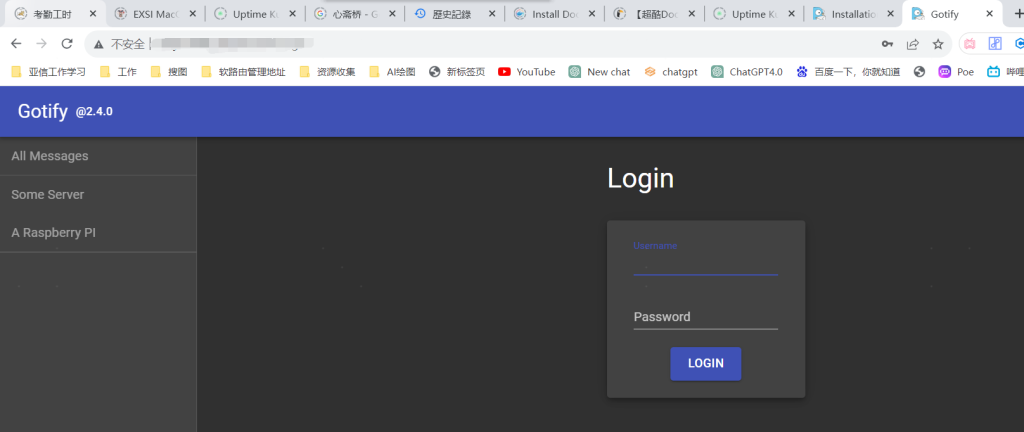
Task: Switch to the EXSI Mac tab
Action: (155, 14)
